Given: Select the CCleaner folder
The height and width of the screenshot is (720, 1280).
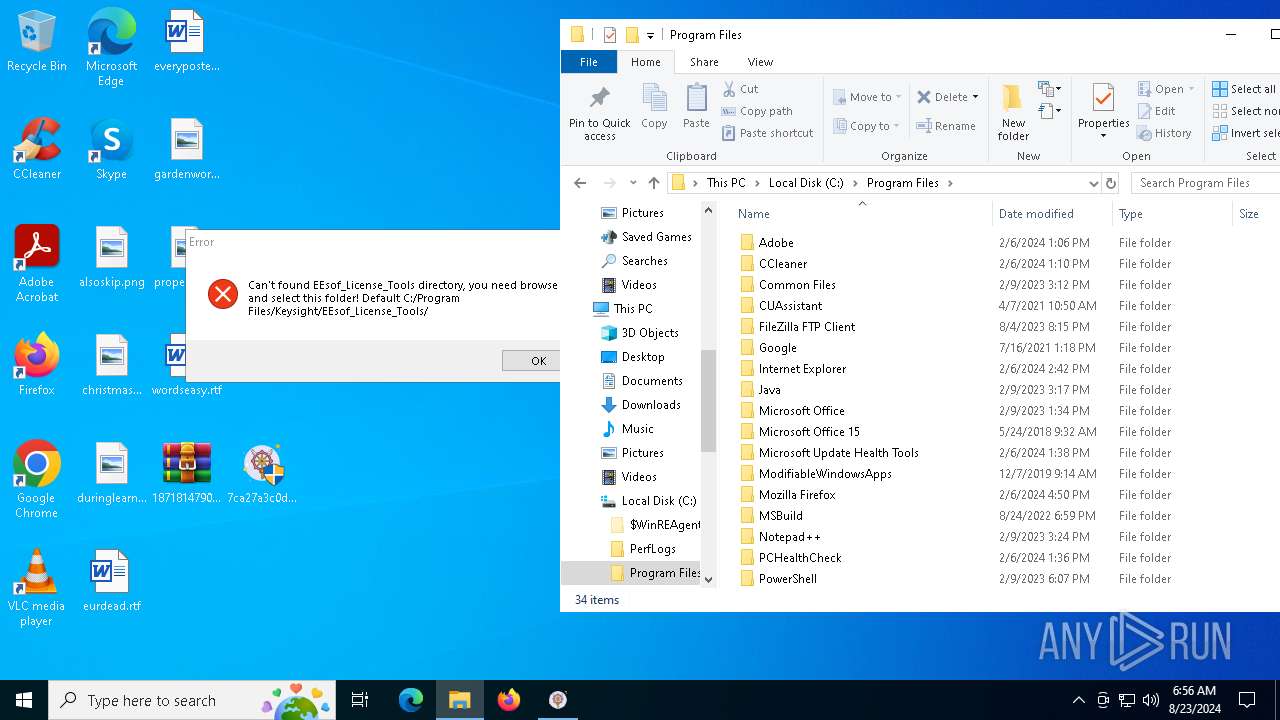Looking at the screenshot, I should 783,264.
